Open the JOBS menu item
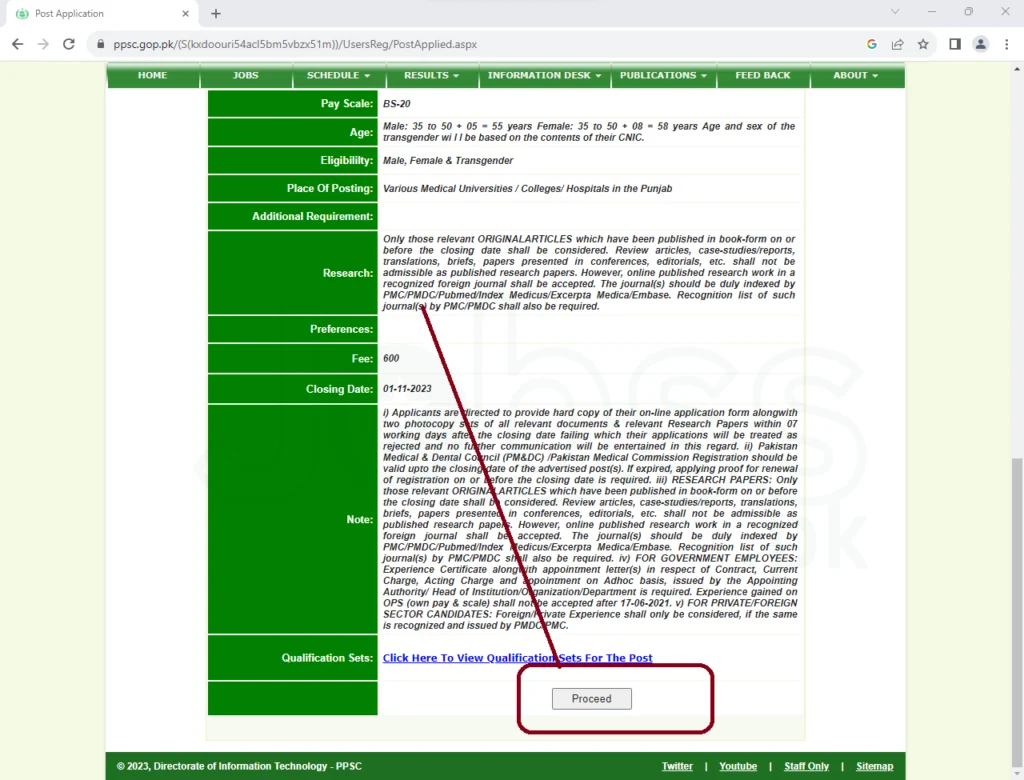Image resolution: width=1024 pixels, height=780 pixels. (x=246, y=75)
